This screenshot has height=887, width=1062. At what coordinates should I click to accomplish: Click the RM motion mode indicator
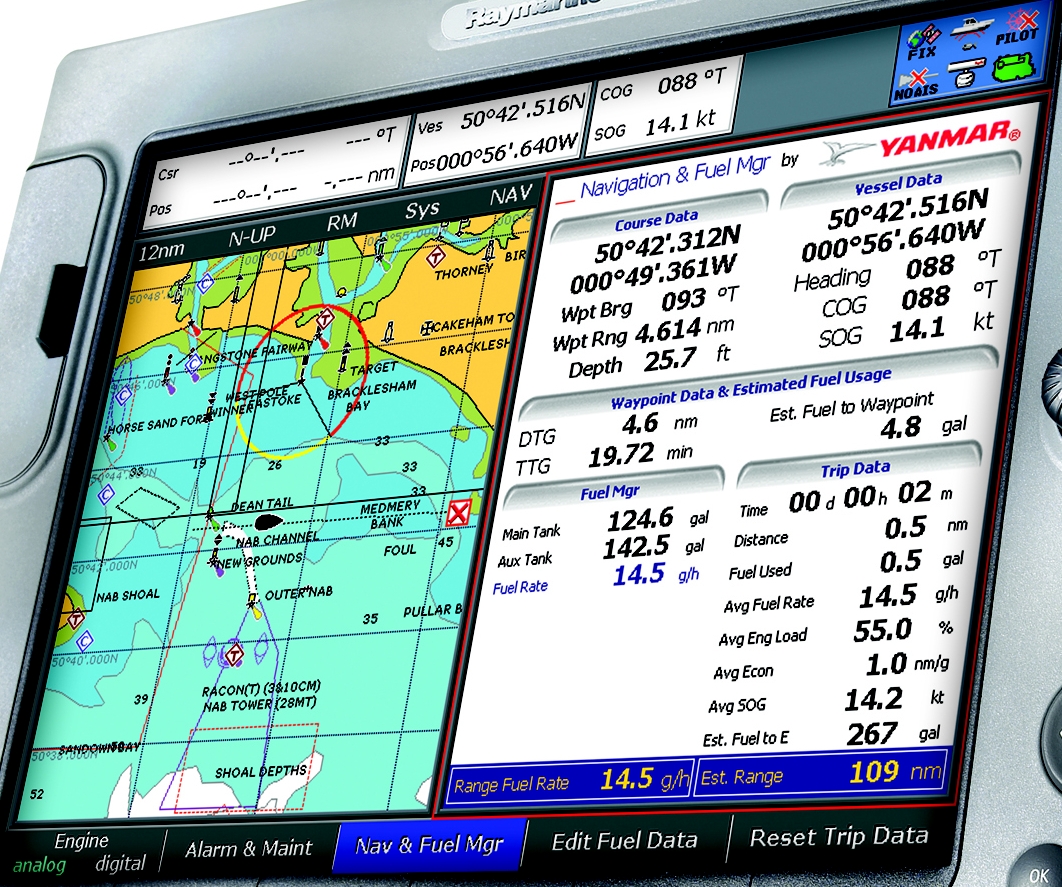(x=341, y=222)
